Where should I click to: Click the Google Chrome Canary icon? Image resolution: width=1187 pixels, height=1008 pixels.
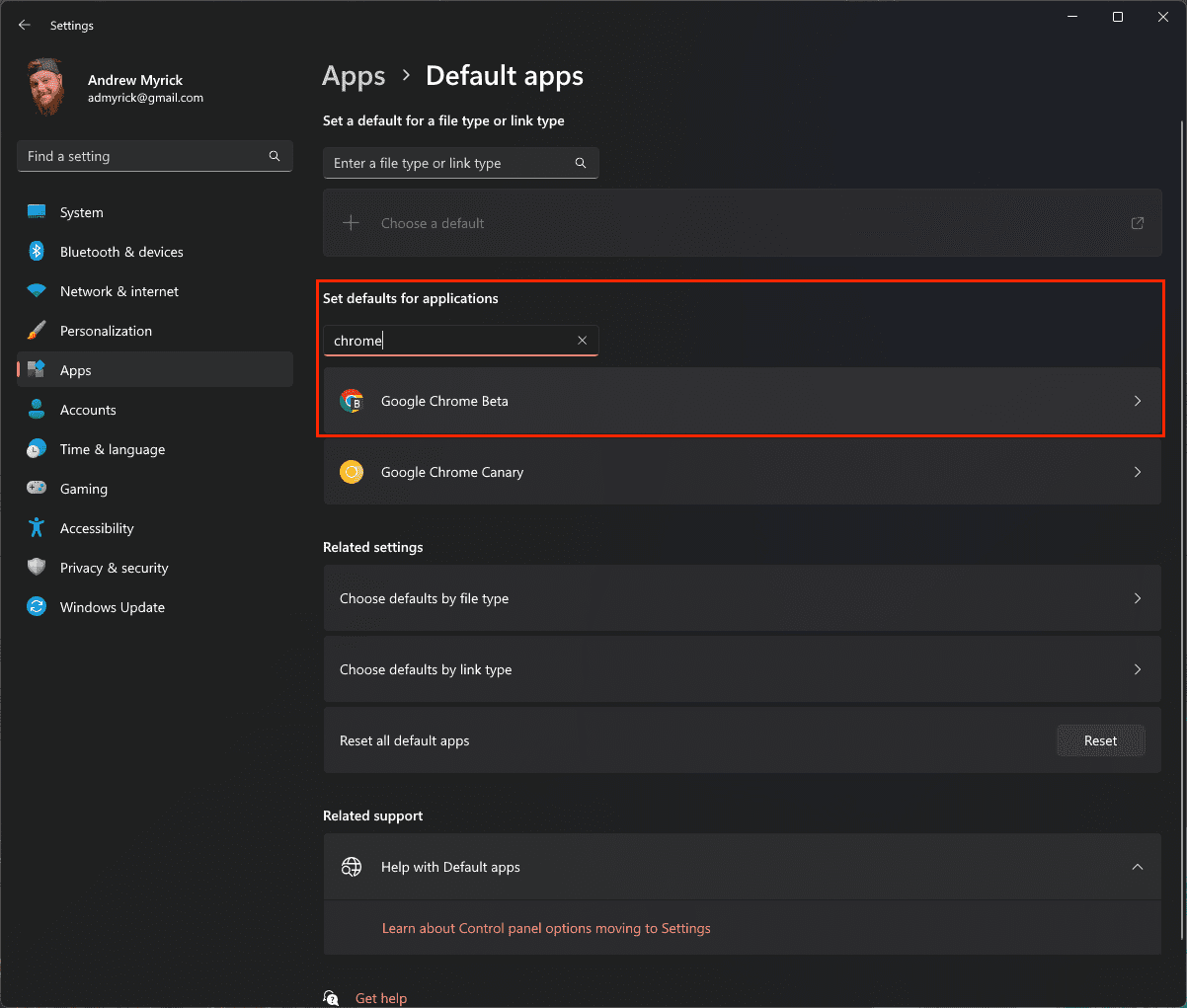pyautogui.click(x=352, y=472)
